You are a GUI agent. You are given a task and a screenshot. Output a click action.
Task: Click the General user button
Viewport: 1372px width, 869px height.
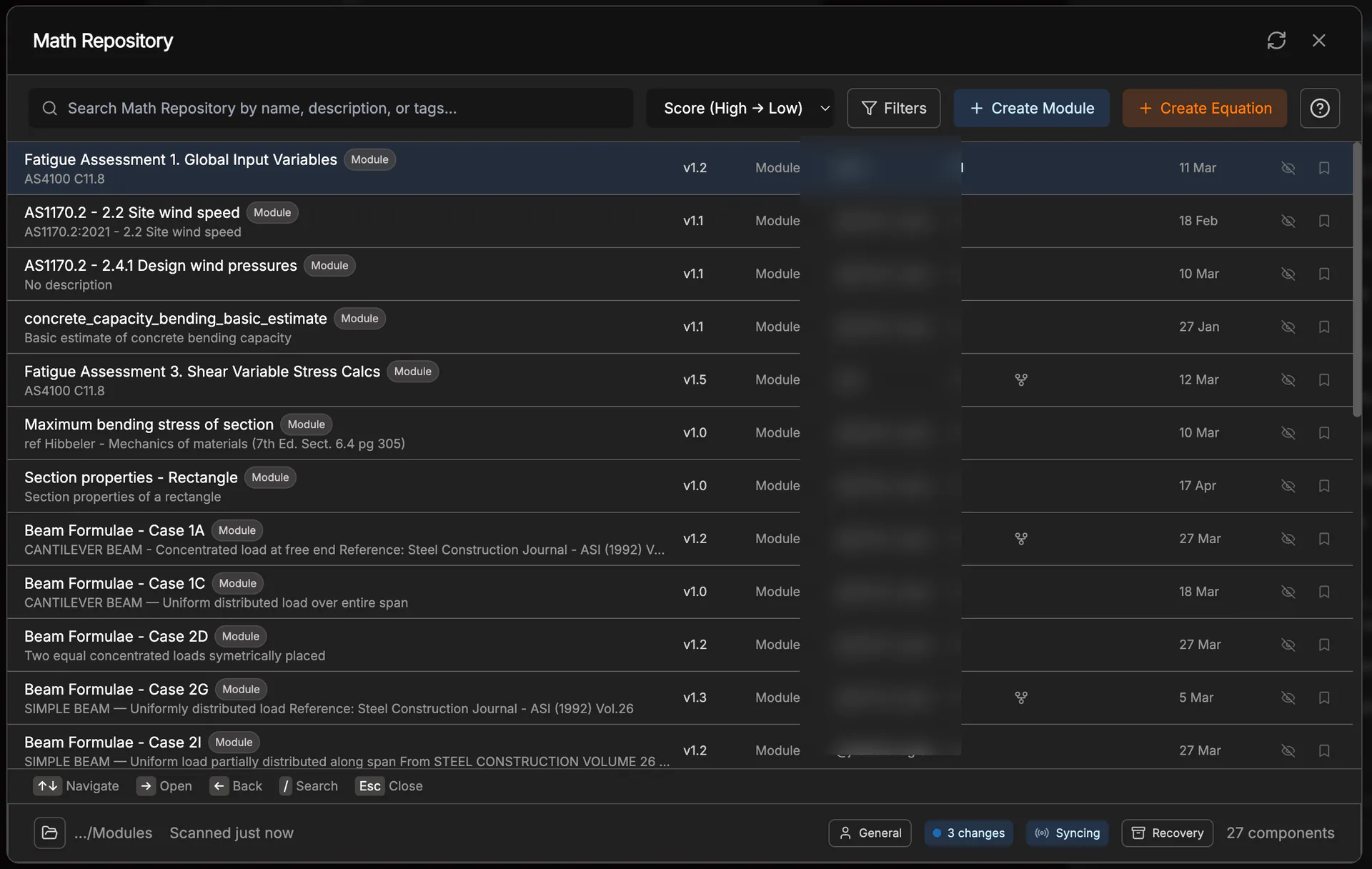[x=870, y=833]
